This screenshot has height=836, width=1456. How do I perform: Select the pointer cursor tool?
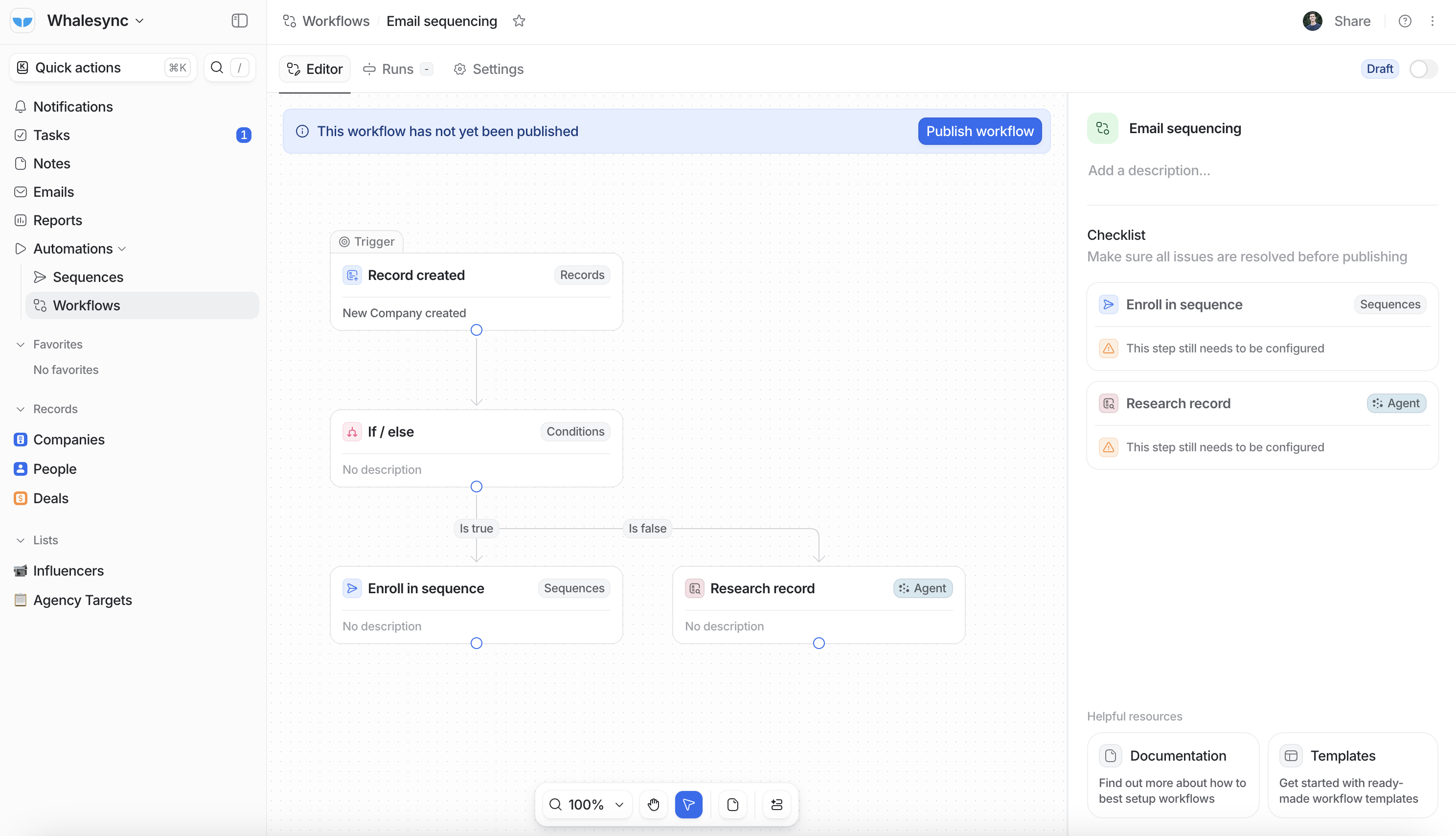688,804
